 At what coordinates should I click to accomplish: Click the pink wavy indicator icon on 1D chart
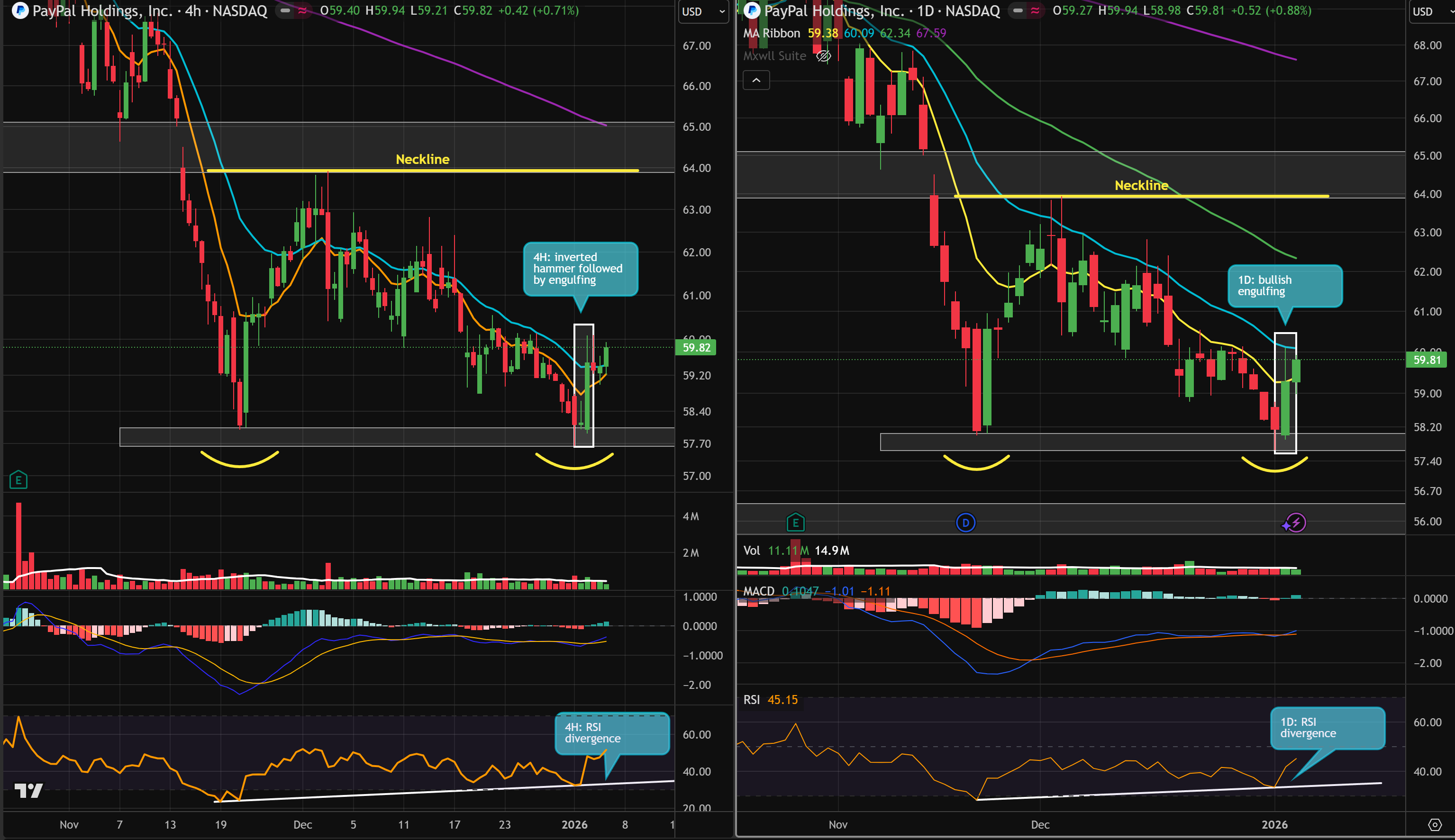coord(1036,10)
